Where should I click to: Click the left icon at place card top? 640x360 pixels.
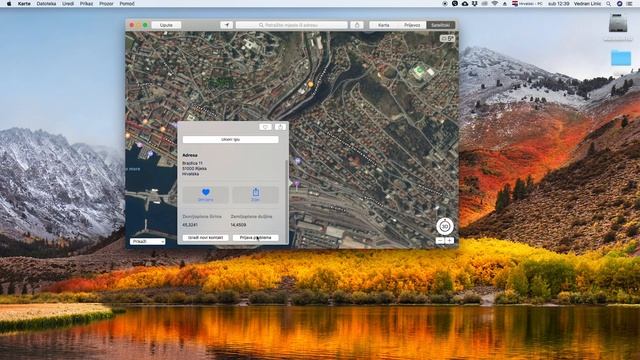pyautogui.click(x=265, y=127)
